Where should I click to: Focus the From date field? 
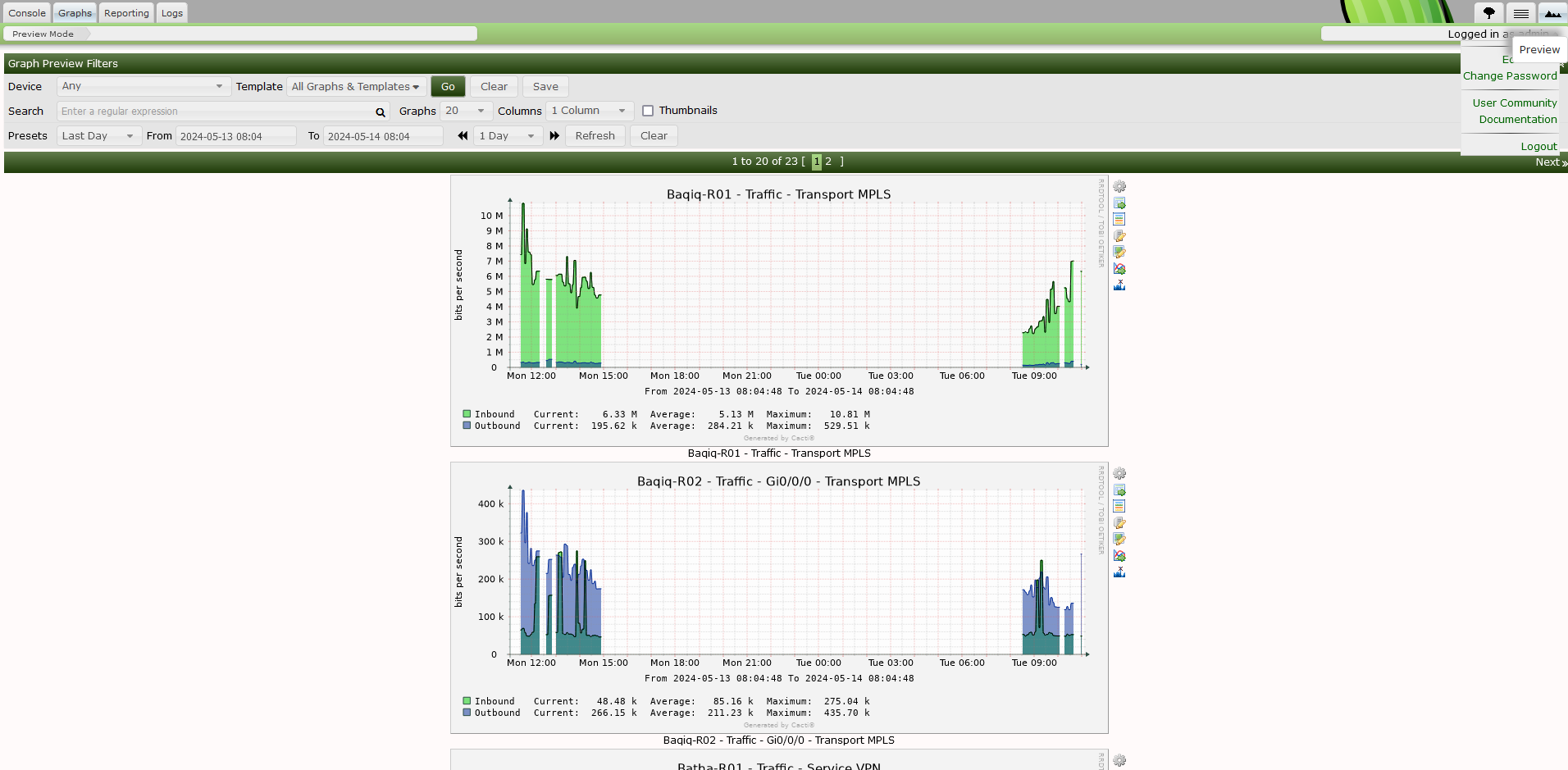236,136
